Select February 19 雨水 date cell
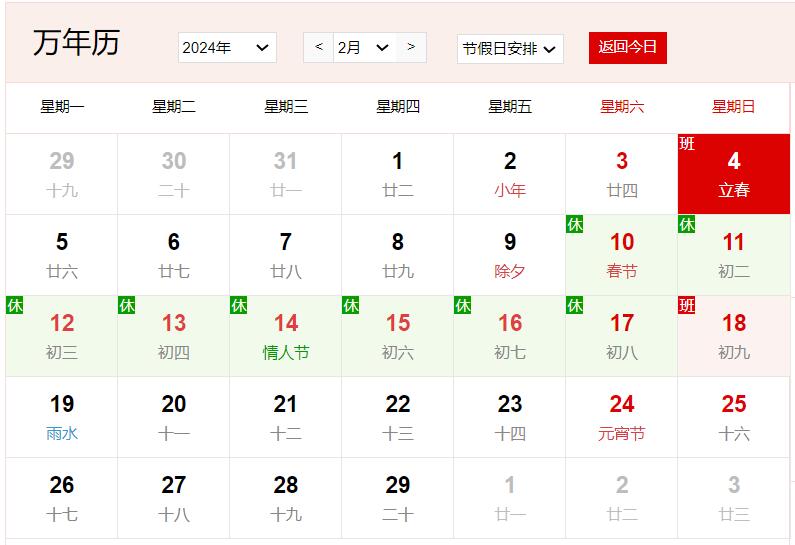 click(x=62, y=417)
